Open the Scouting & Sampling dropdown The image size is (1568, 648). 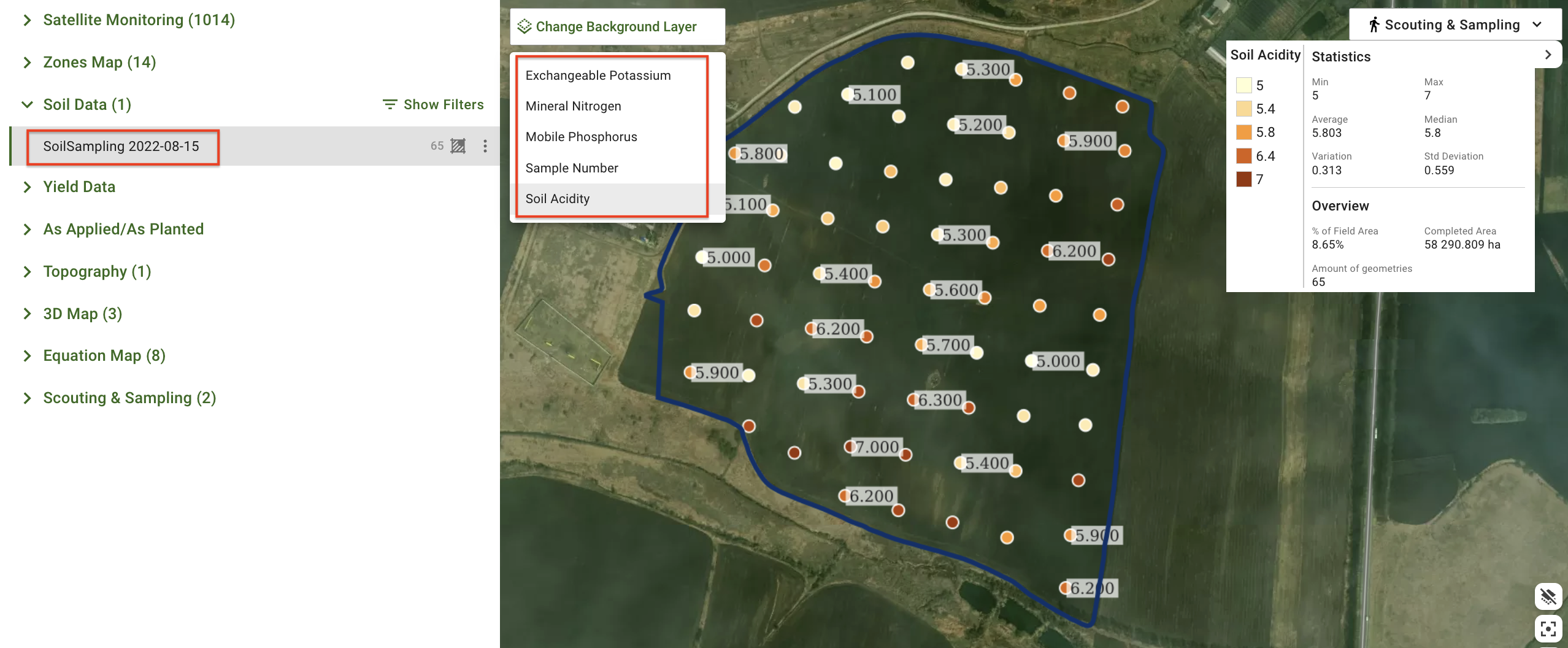coord(1537,25)
